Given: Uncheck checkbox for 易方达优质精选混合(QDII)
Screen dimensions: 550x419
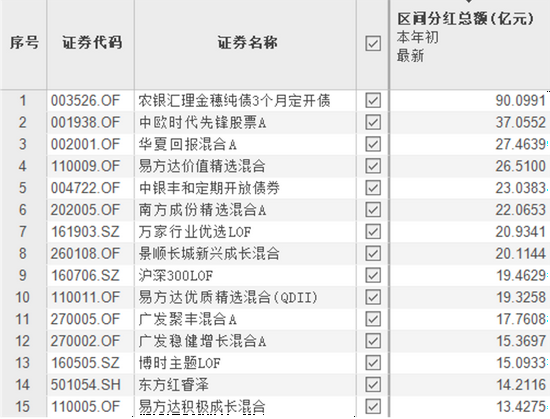Looking at the screenshot, I should tap(373, 297).
